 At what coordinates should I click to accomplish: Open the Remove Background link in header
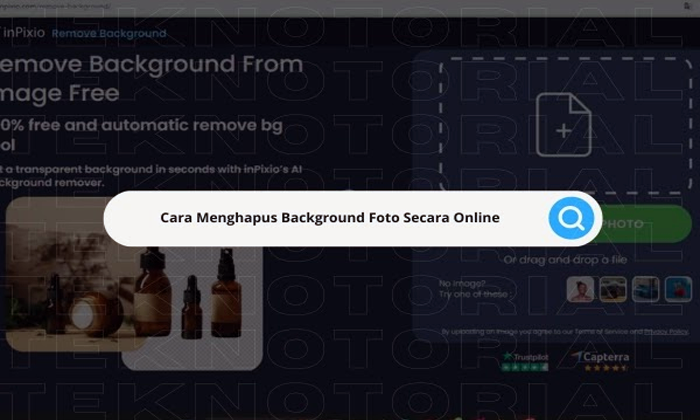109,33
